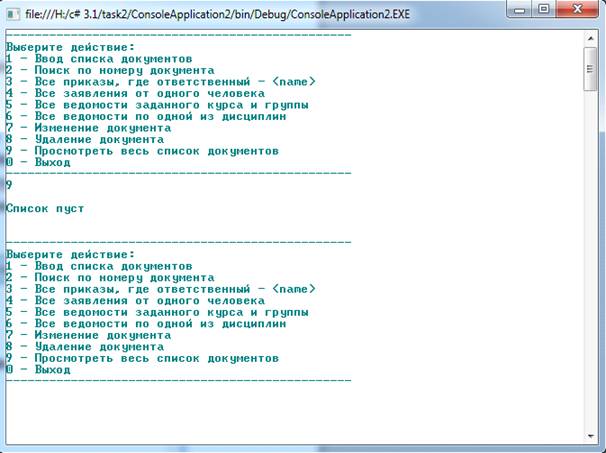Click the scrollbar up arrow
Image resolution: width=606 pixels, height=453 pixels.
tap(591, 38)
